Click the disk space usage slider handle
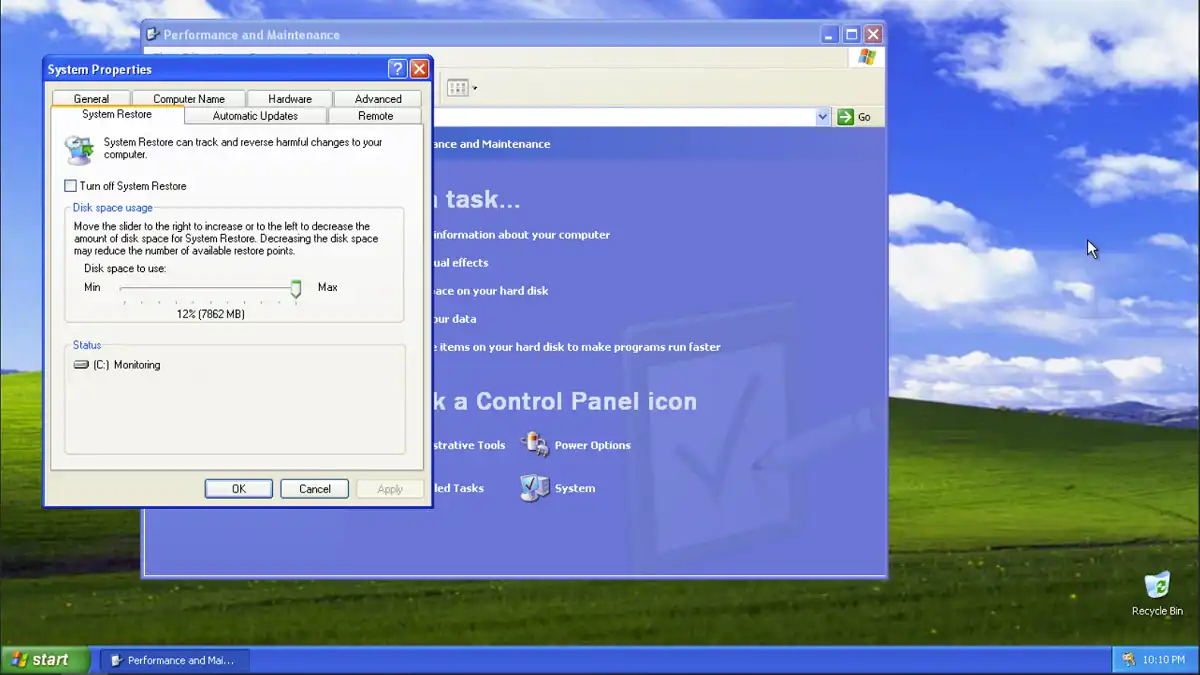Viewport: 1200px width, 675px height. [x=296, y=288]
